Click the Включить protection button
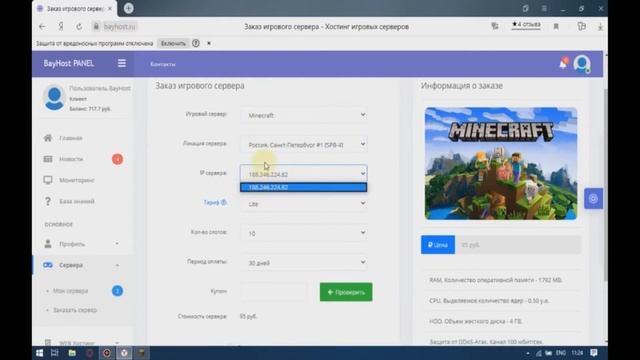 coord(173,43)
